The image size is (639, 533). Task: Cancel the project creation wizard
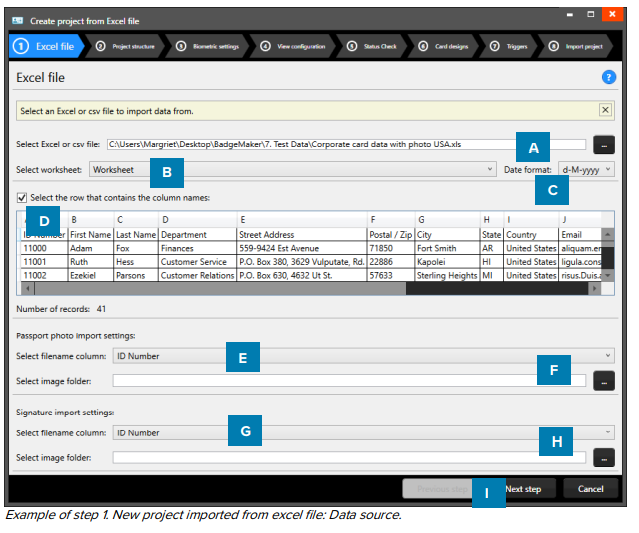(590, 489)
